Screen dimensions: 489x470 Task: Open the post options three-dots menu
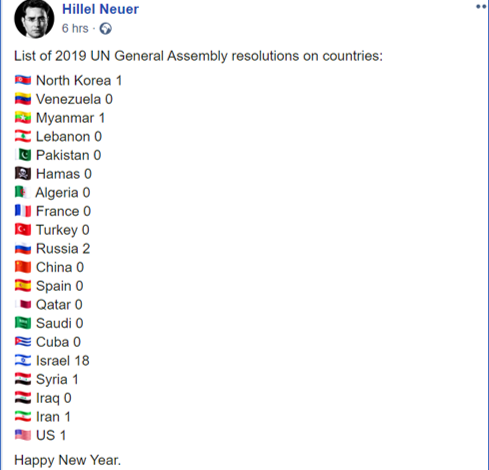click(x=481, y=7)
